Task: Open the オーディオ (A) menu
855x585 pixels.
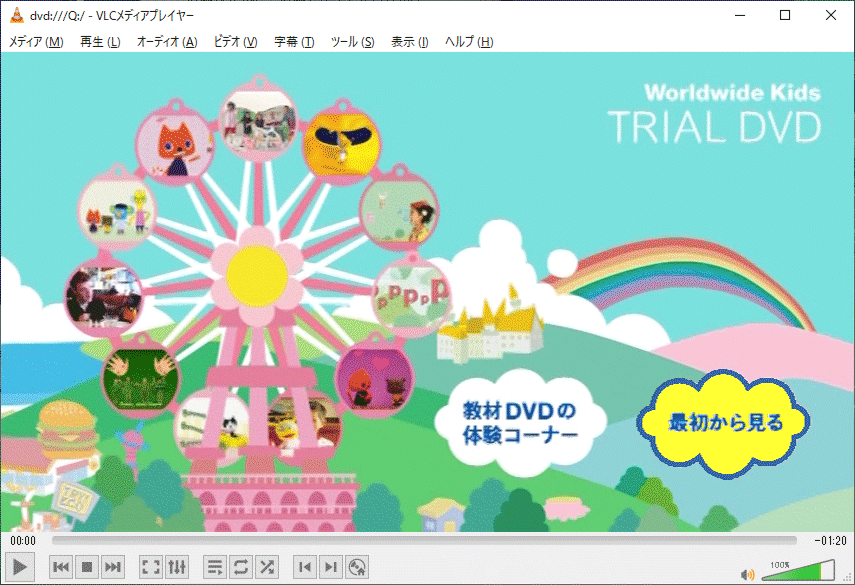Action: pos(167,42)
